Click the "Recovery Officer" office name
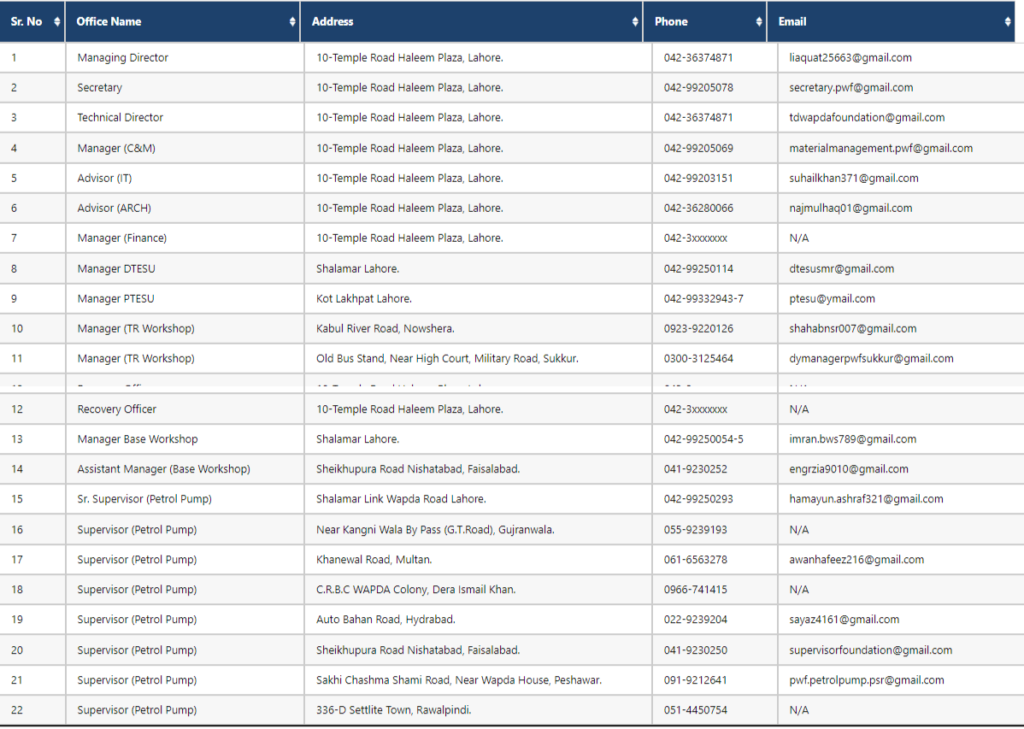This screenshot has width=1024, height=729. tap(117, 410)
